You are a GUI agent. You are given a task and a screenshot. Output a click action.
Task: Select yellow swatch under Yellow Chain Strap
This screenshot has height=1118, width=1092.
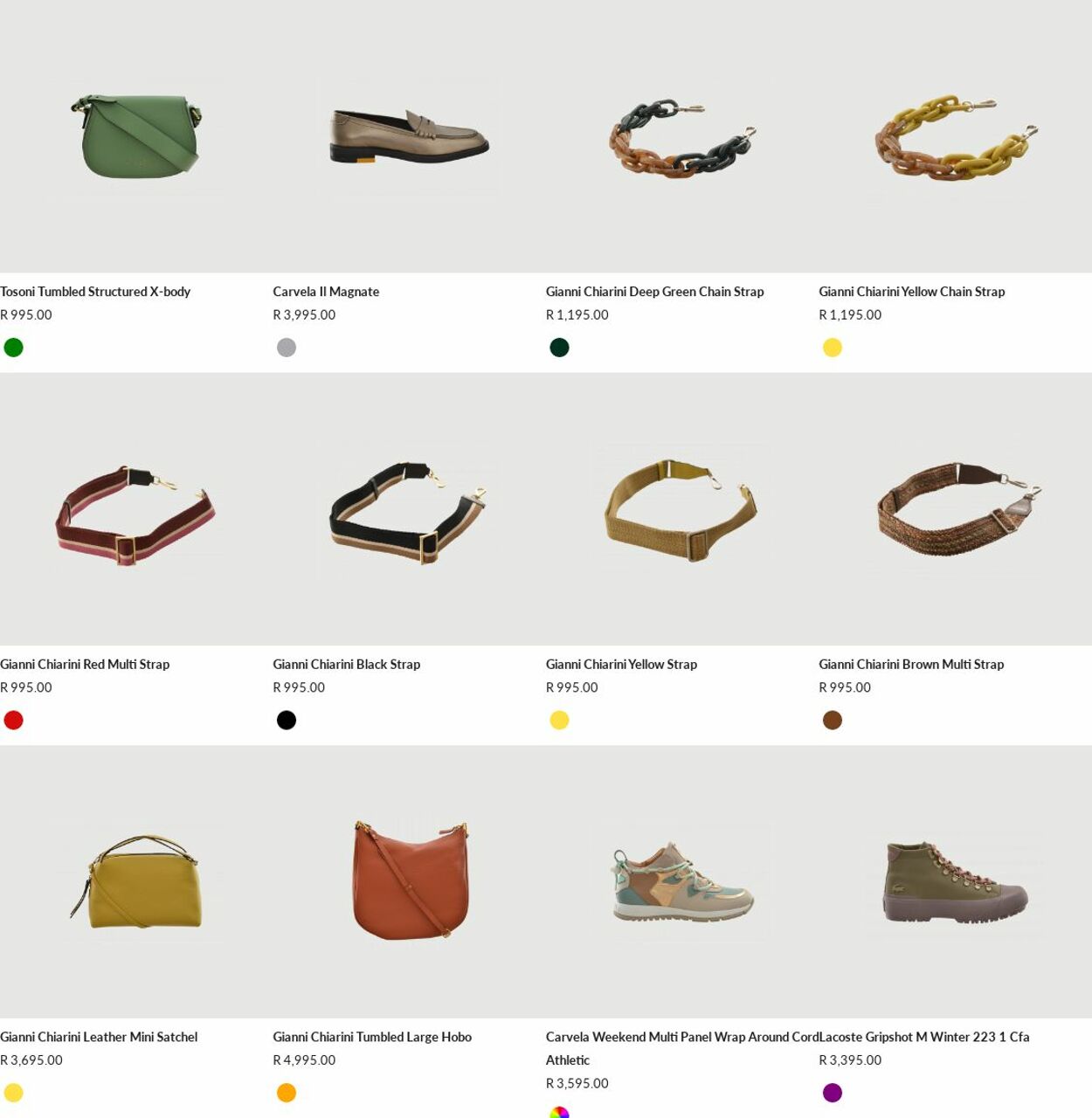click(x=833, y=348)
